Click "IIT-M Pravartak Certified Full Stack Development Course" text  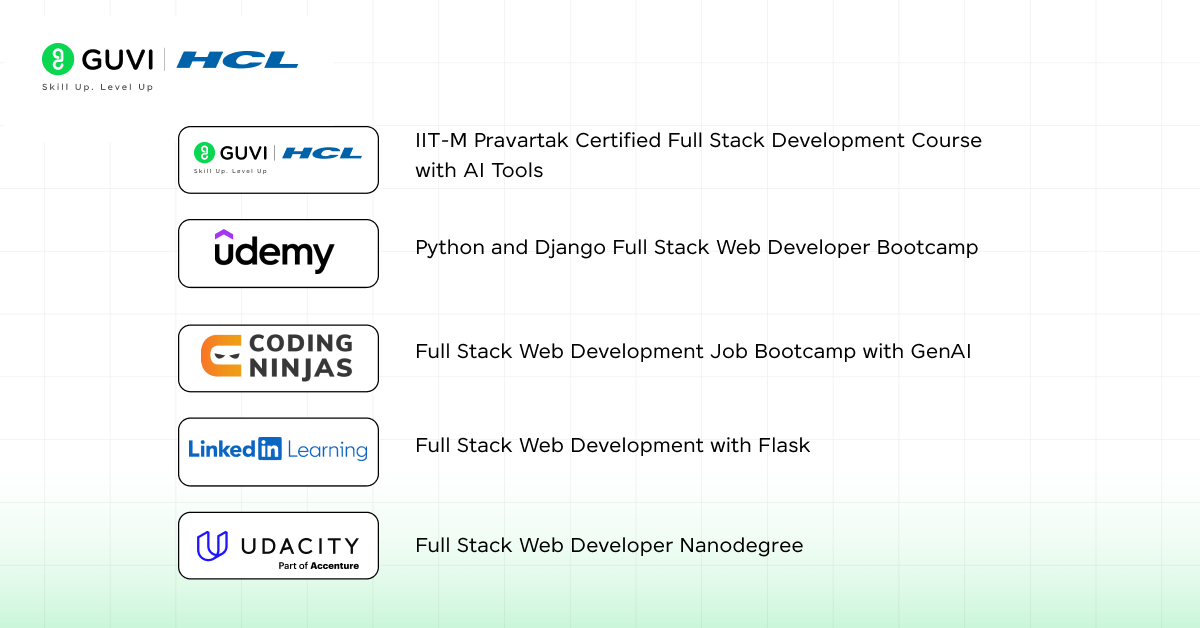[x=698, y=141]
